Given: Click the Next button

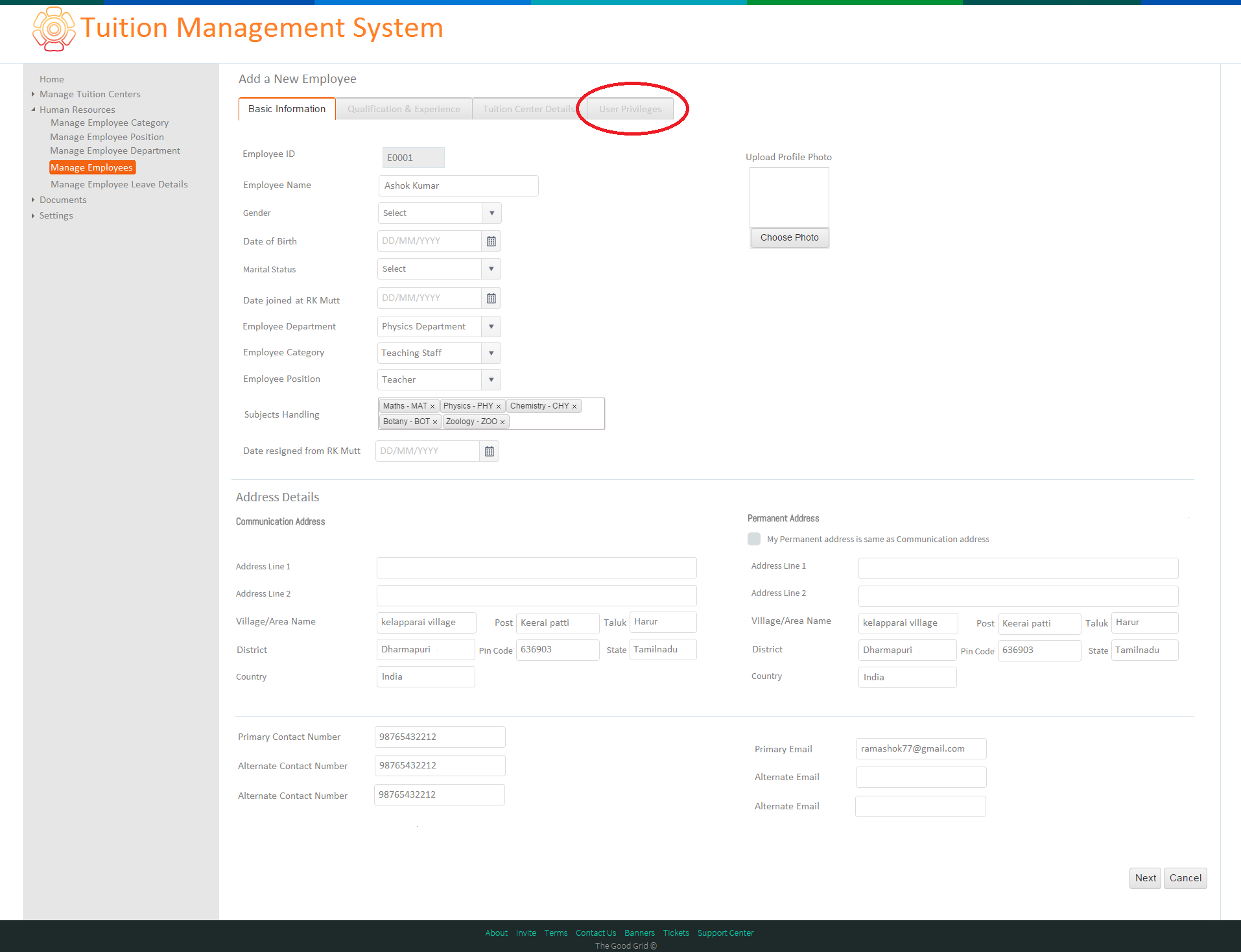Looking at the screenshot, I should tap(1145, 878).
